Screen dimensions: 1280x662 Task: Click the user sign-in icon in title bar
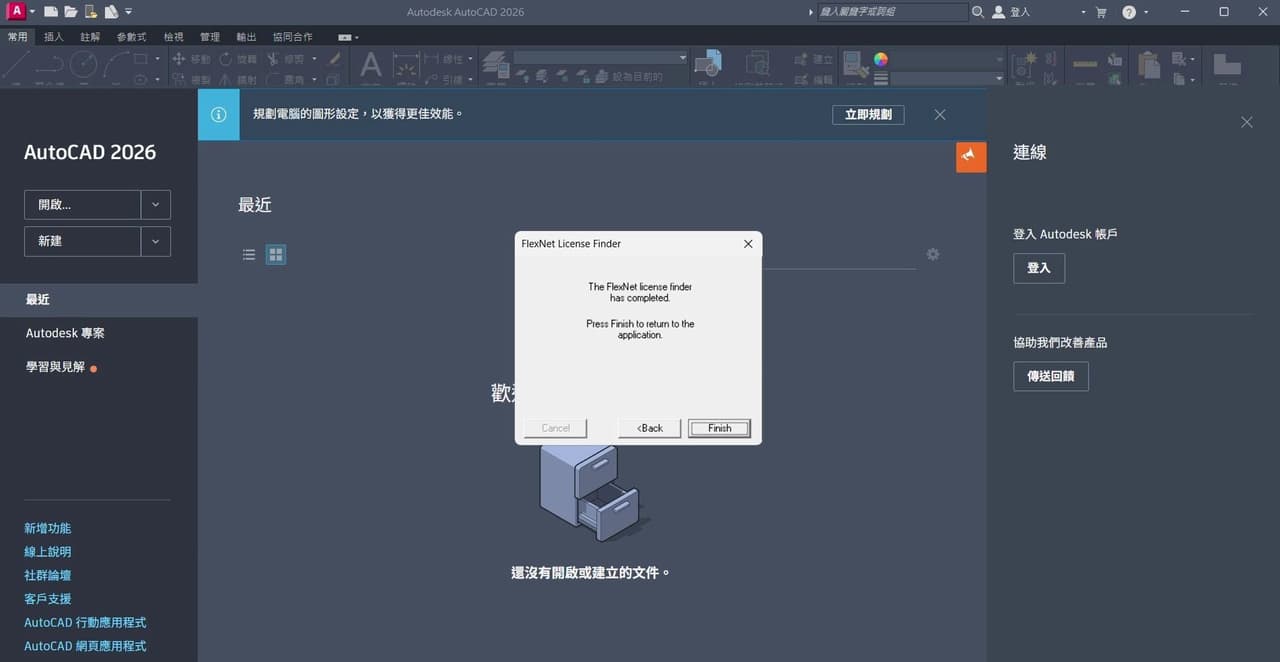998,12
